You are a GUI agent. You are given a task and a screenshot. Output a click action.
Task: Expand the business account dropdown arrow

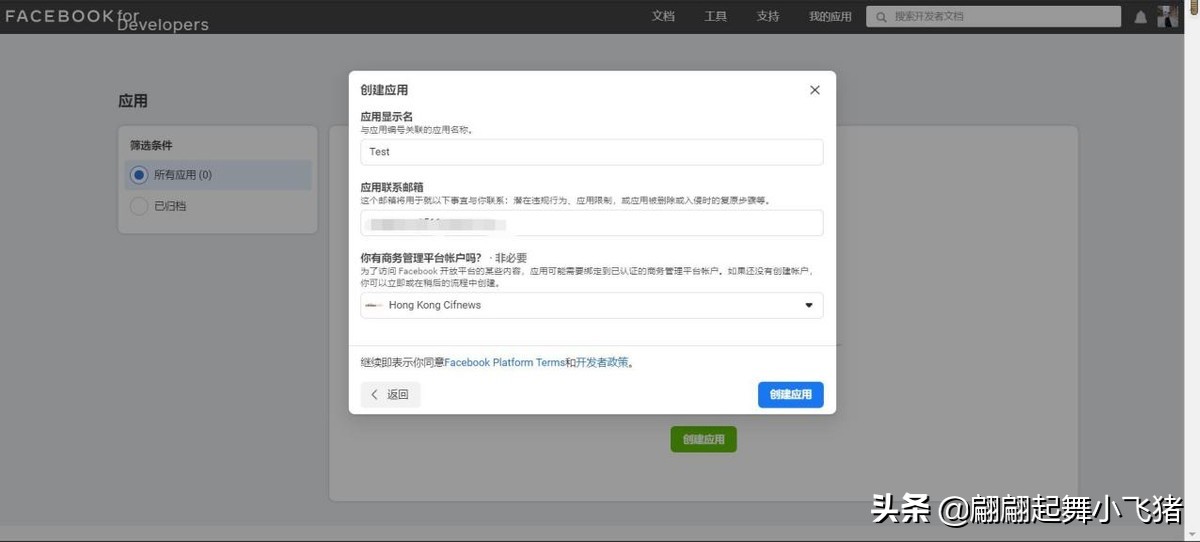(x=809, y=305)
